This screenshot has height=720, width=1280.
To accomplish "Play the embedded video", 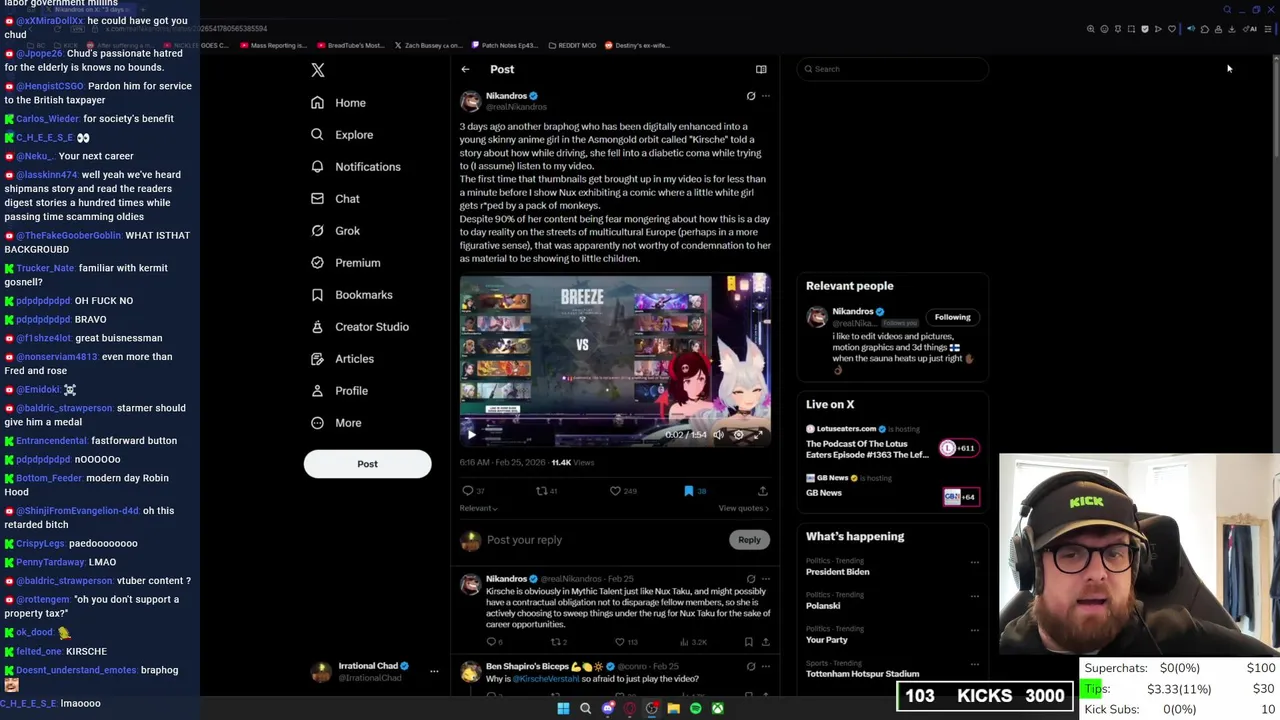I will [x=472, y=435].
